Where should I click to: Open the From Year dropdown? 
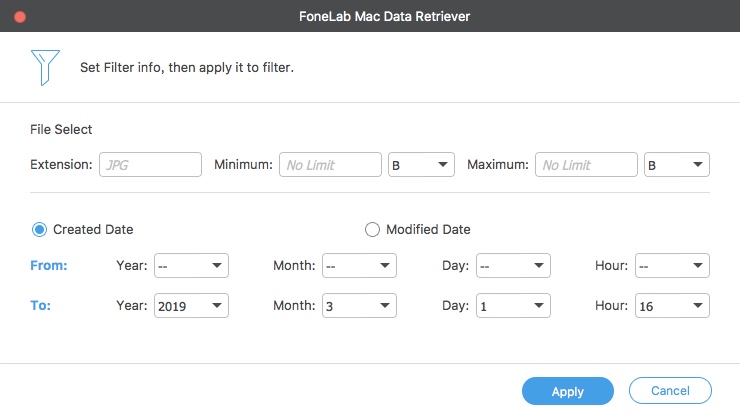click(x=191, y=266)
